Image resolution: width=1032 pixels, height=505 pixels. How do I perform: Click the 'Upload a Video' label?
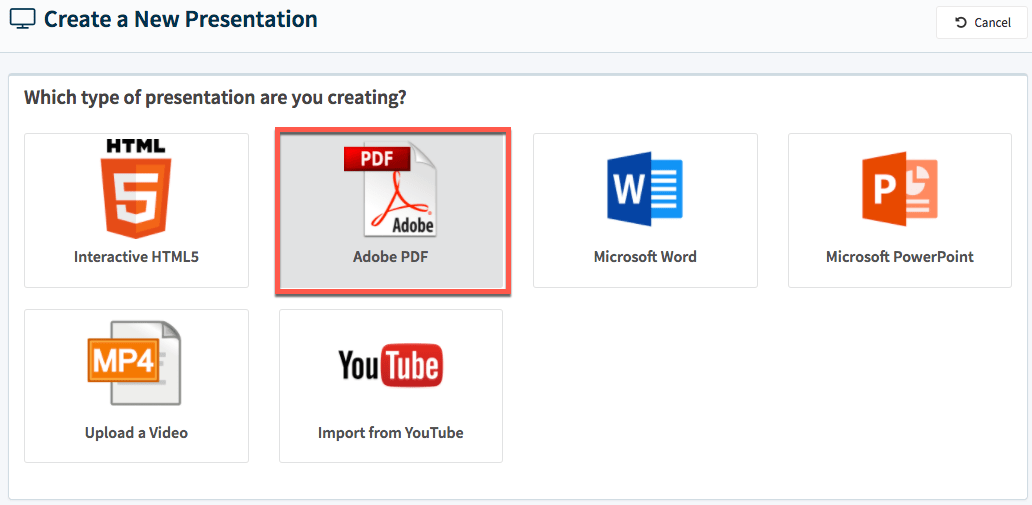[136, 433]
